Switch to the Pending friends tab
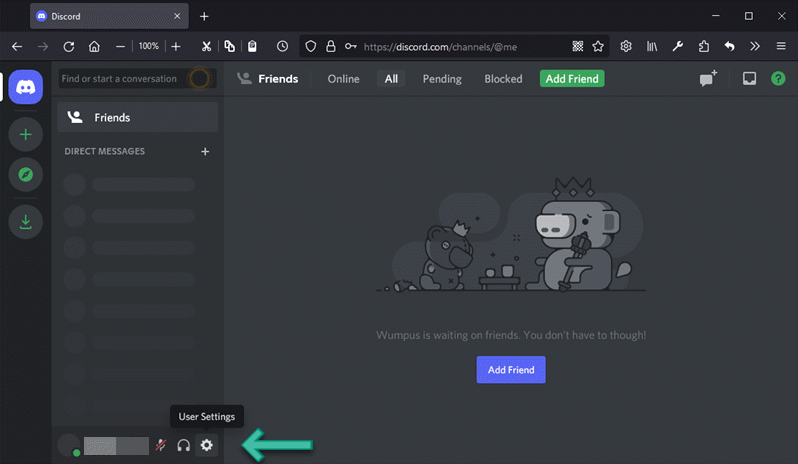798x464 pixels. [x=442, y=79]
